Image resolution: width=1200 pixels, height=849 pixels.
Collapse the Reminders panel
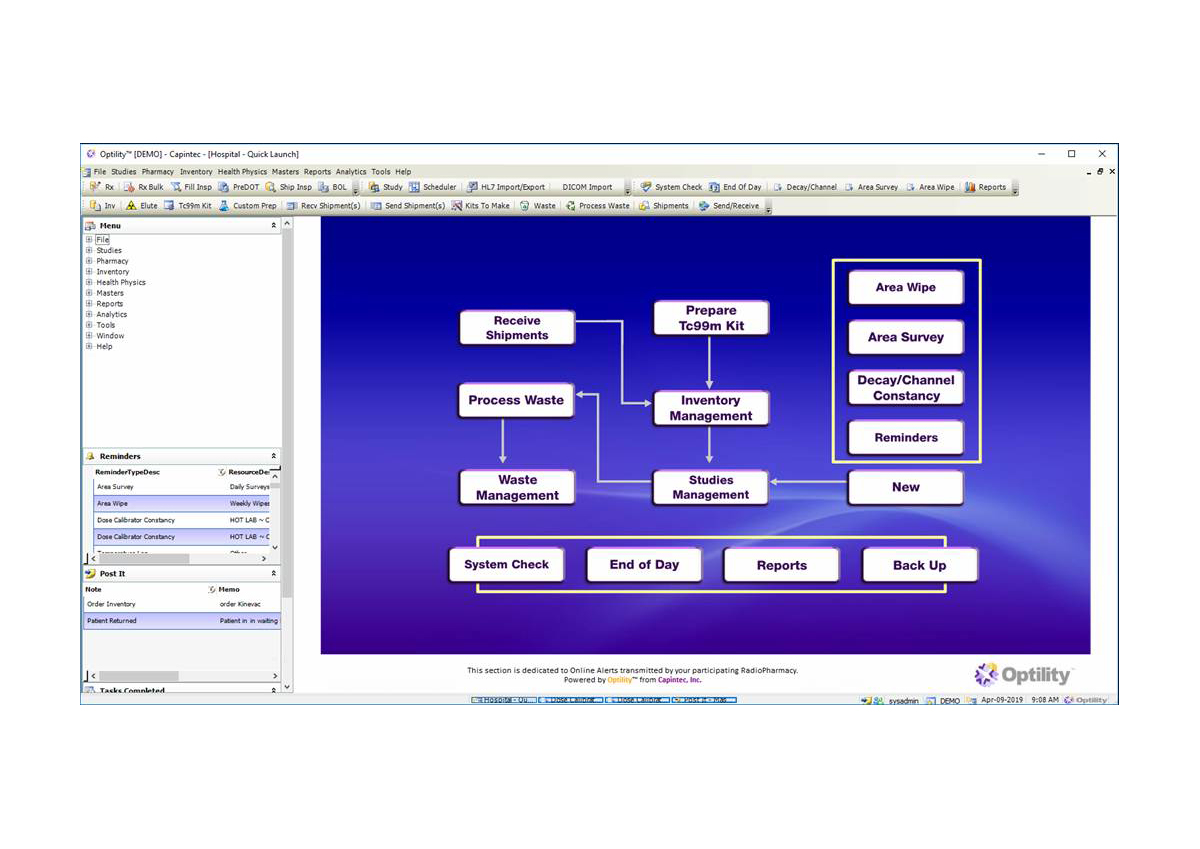click(x=272, y=455)
